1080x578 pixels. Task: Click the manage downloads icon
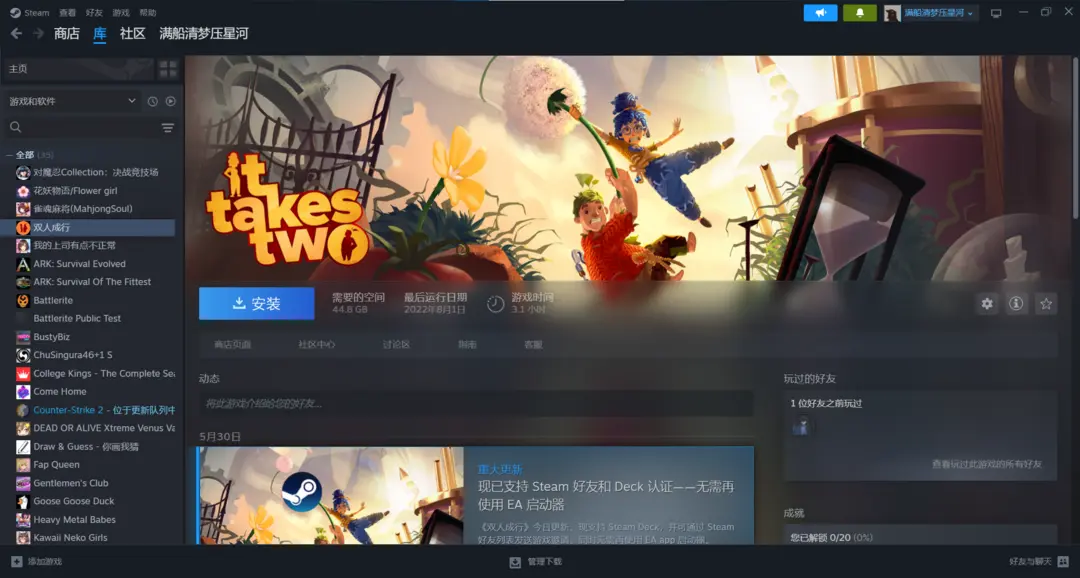point(515,562)
